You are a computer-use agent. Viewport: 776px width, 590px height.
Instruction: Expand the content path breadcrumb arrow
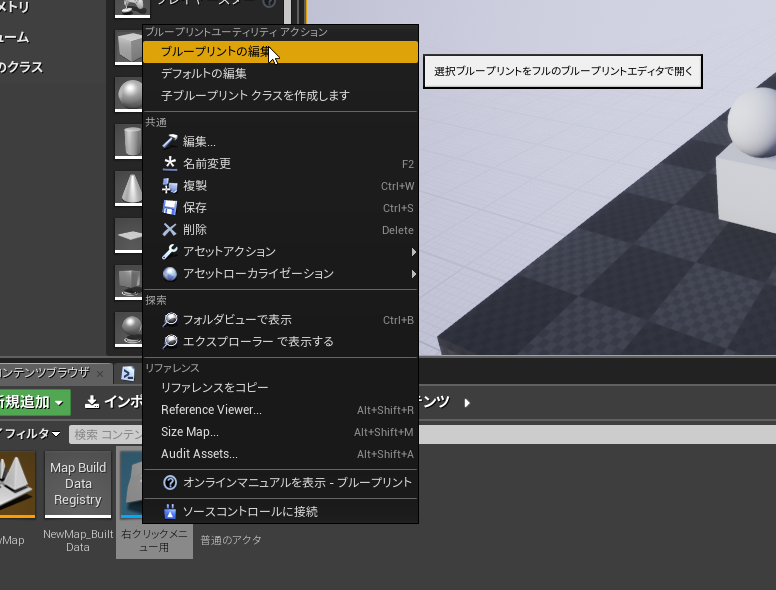[467, 403]
